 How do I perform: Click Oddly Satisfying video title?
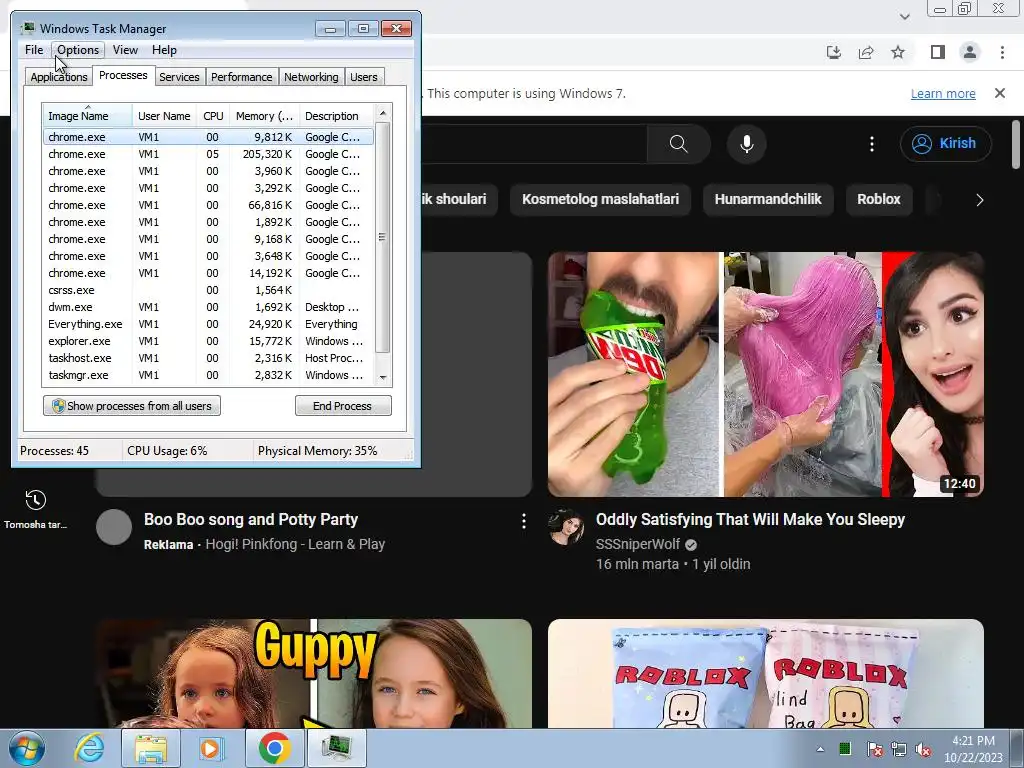(750, 520)
